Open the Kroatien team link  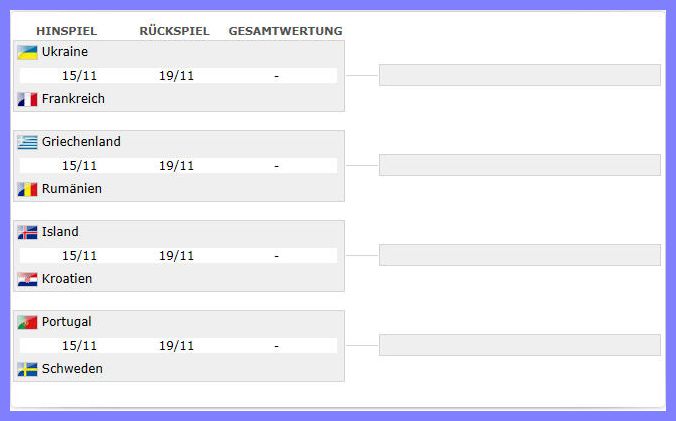point(67,279)
